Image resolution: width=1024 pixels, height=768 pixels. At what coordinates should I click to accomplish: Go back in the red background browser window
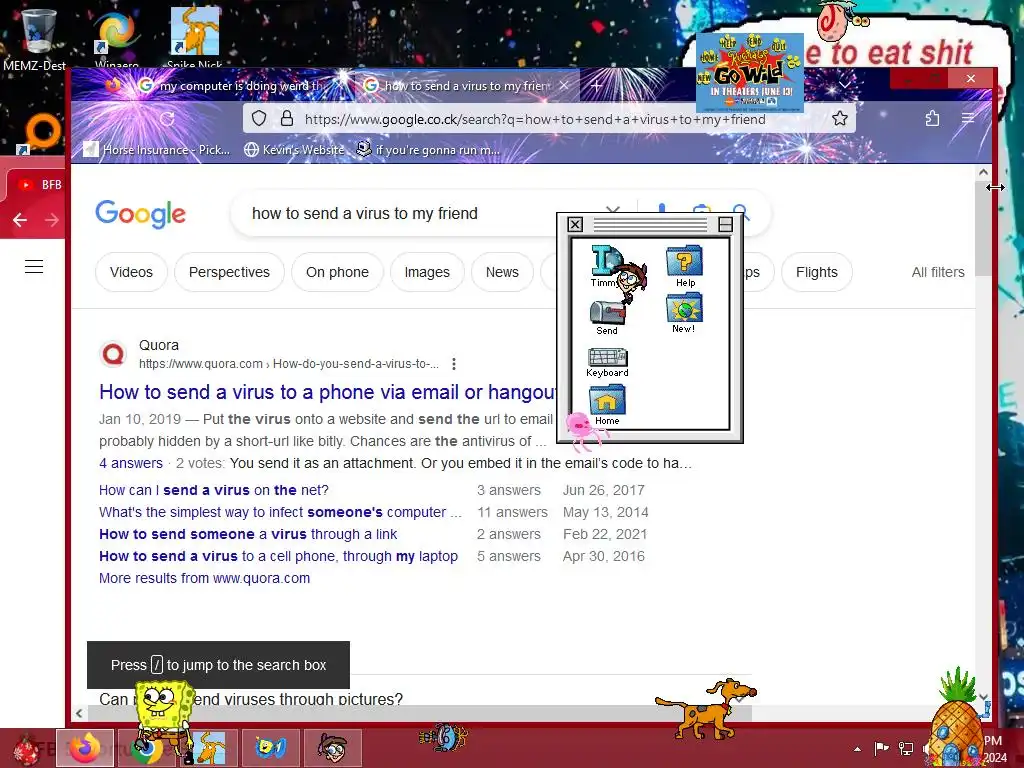(x=20, y=220)
